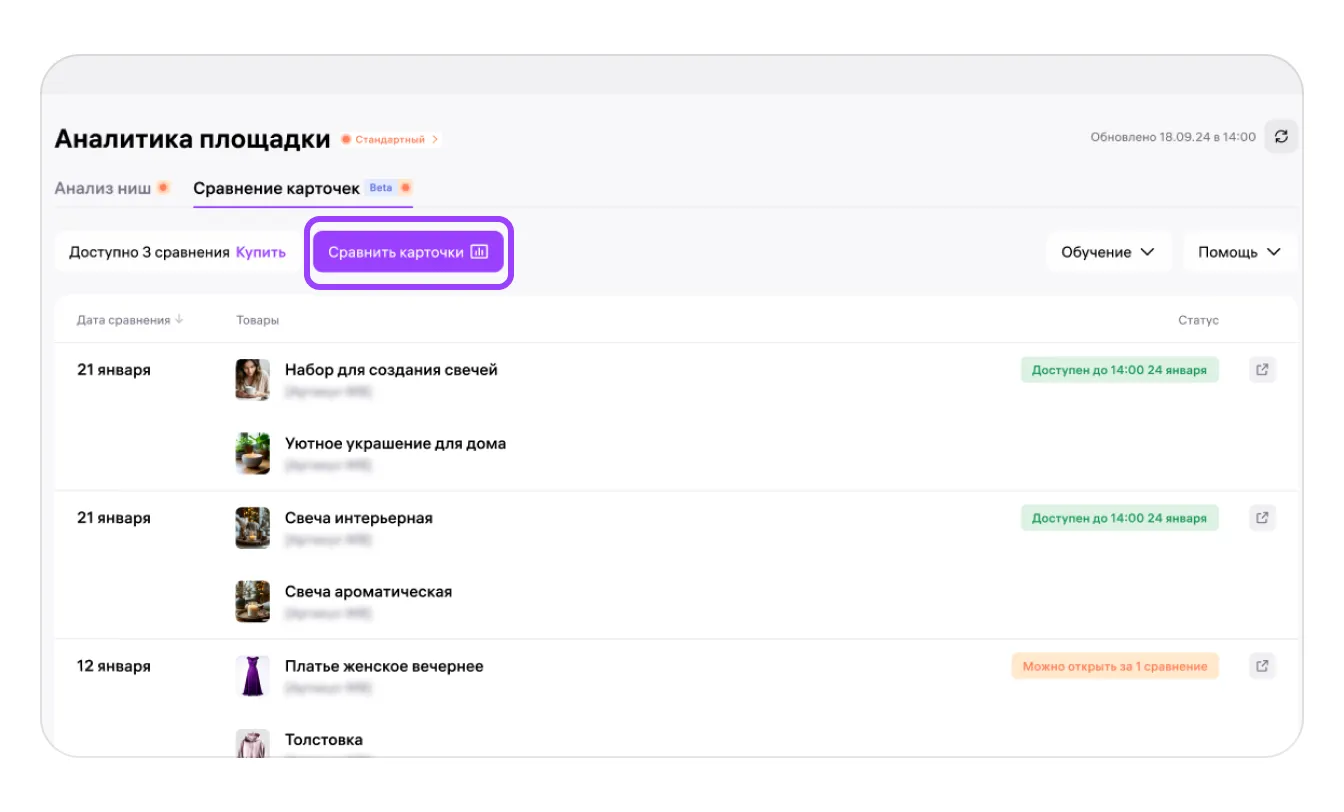Open external link for evening dress comparison
Viewport: 1344px width, 812px height.
tap(1262, 666)
